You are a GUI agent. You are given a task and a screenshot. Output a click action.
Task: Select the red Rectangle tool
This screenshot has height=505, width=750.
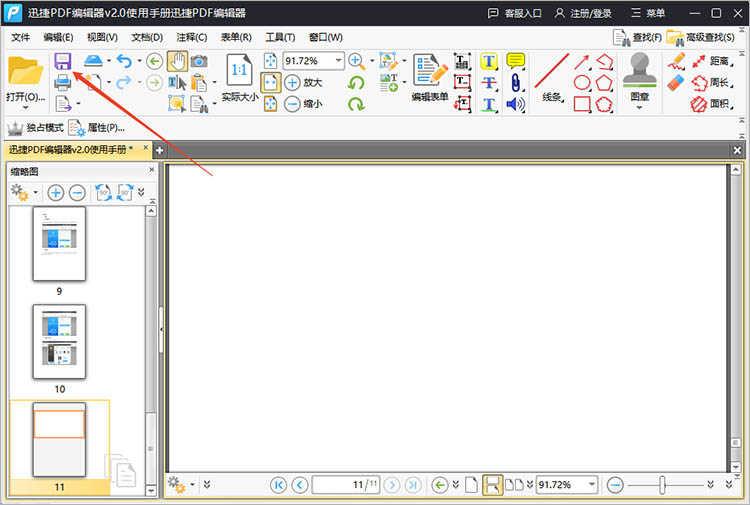[x=582, y=104]
